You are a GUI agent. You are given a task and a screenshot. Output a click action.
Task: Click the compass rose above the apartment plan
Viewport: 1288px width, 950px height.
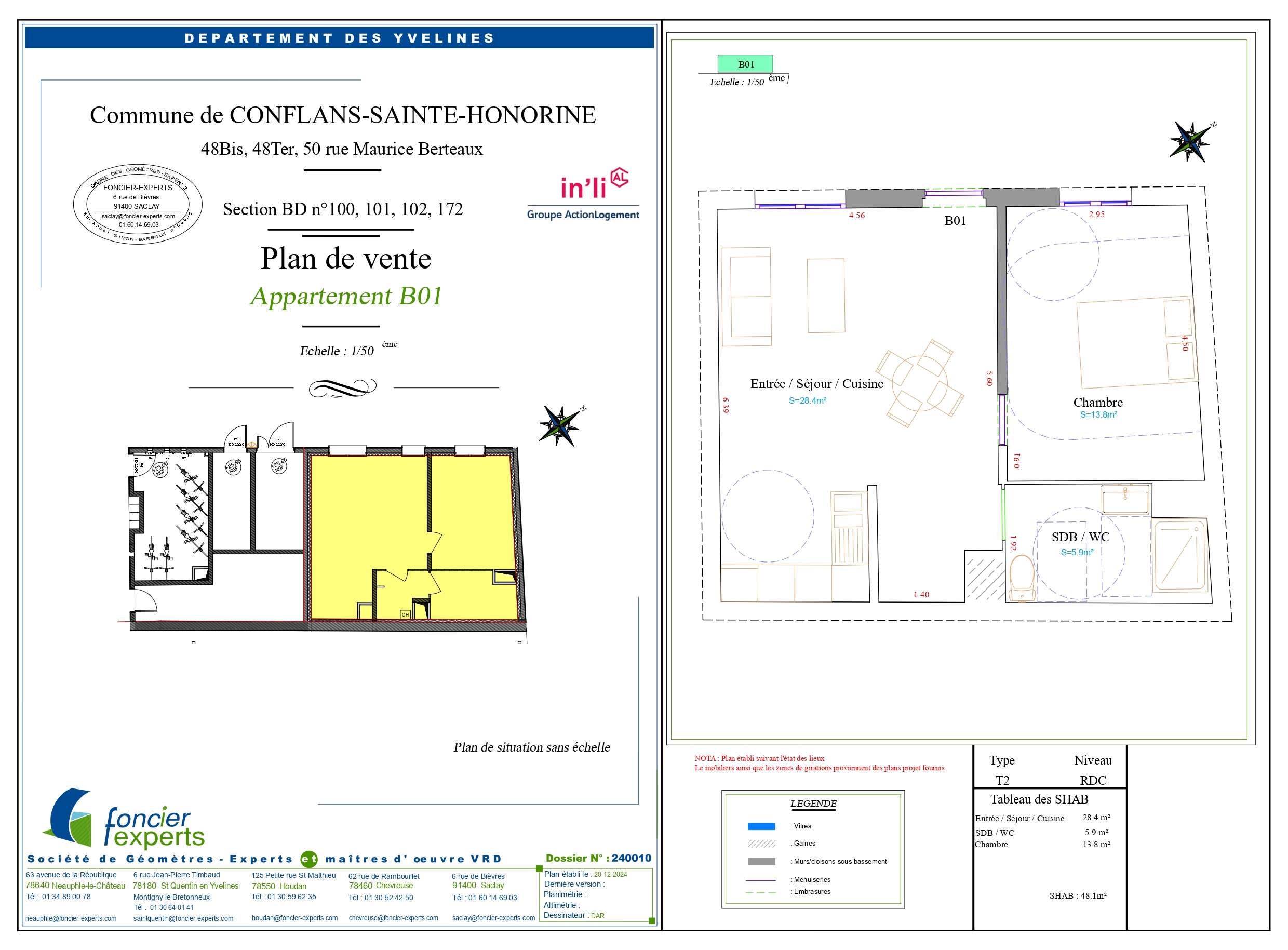(1190, 141)
